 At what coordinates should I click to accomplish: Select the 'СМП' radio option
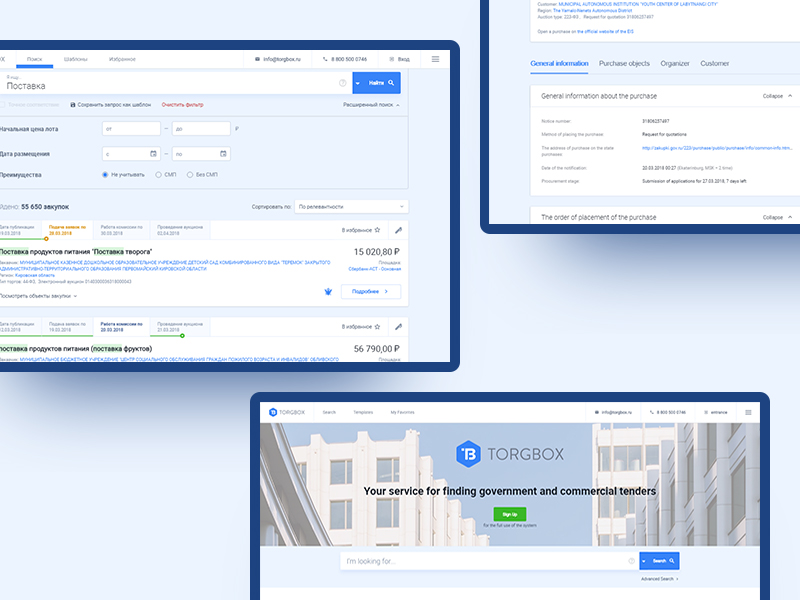pos(158,175)
